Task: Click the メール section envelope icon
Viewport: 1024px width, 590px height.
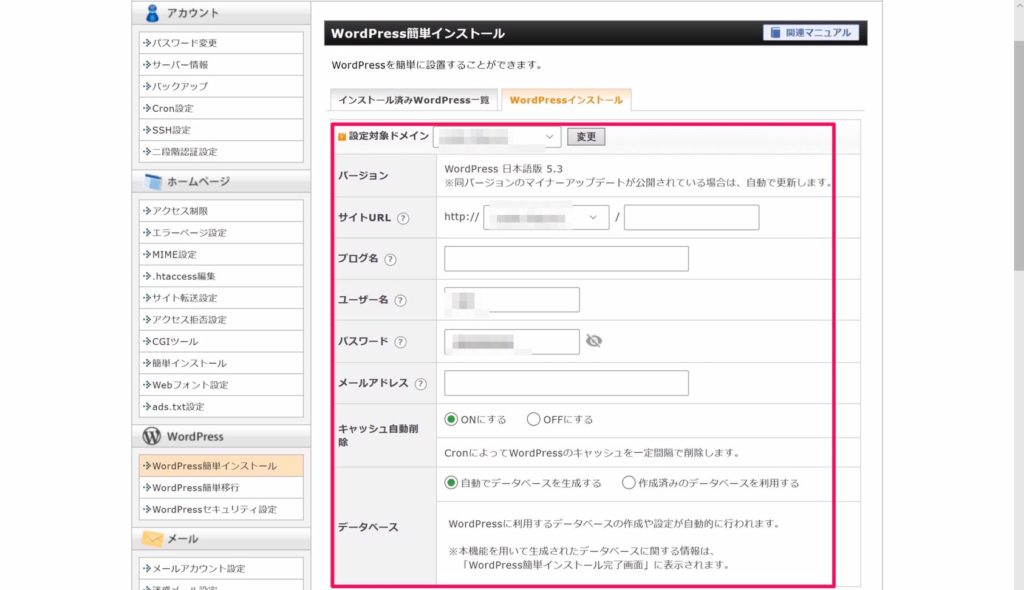Action: coord(152,538)
